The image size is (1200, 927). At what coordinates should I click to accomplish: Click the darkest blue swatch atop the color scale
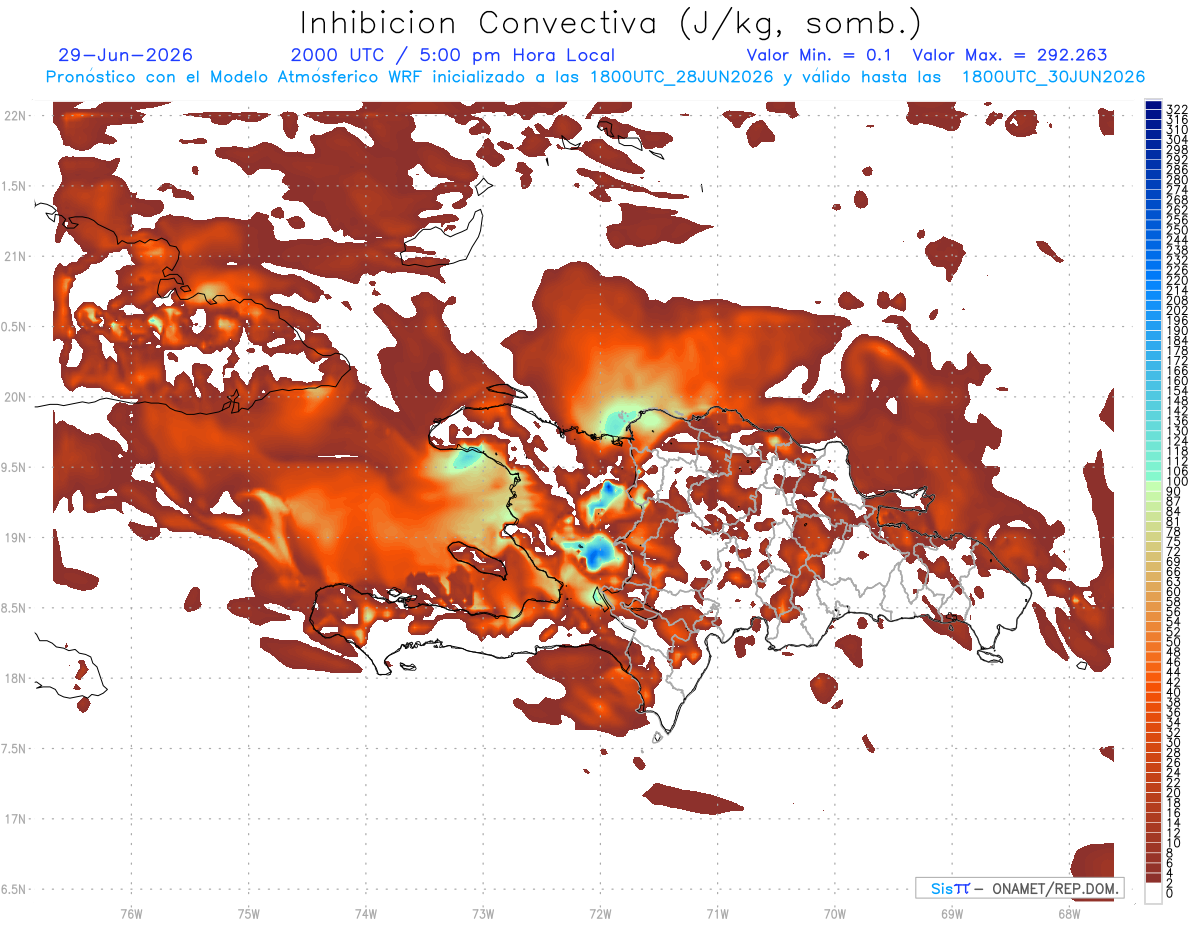coord(1153,105)
